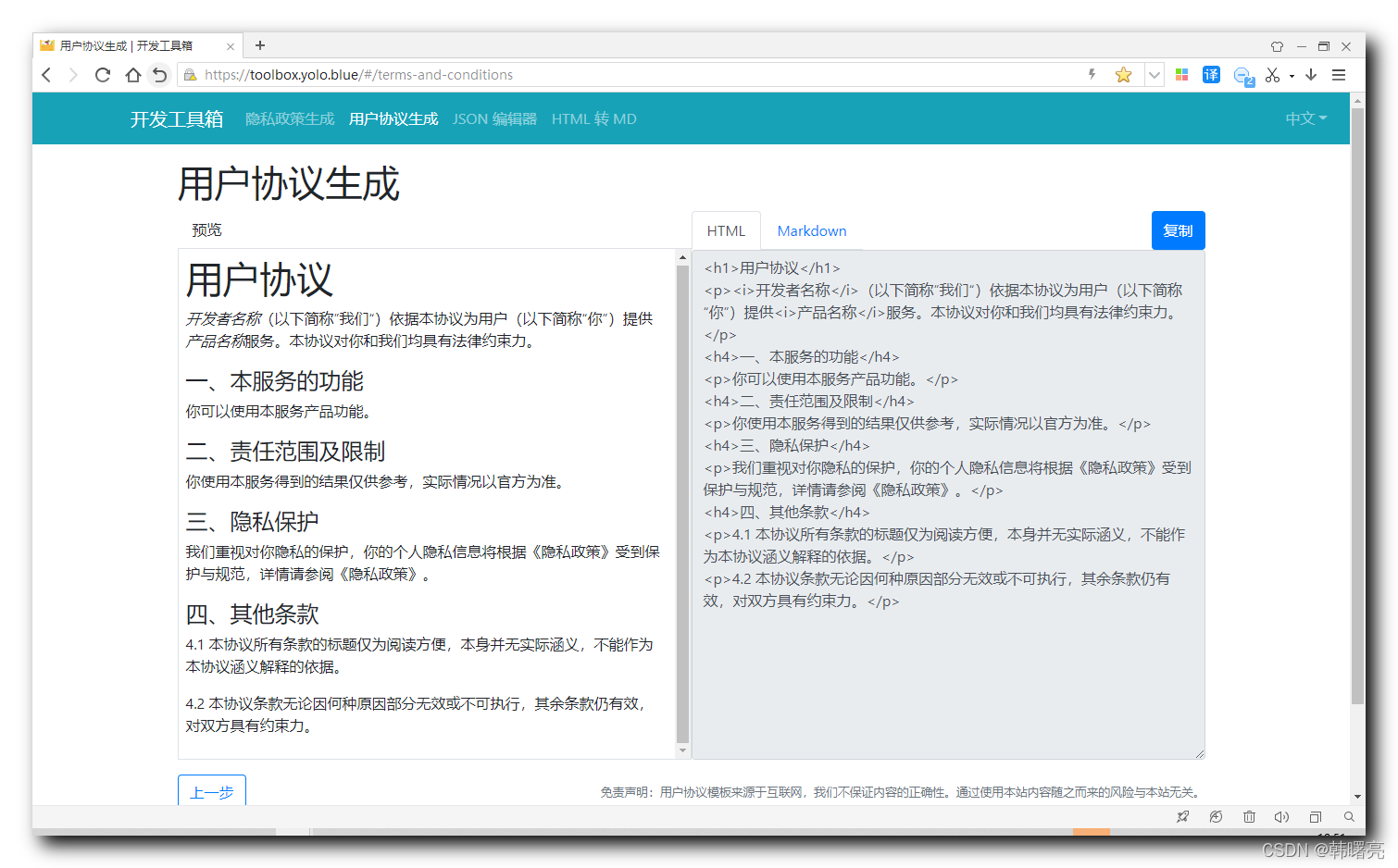Click the blue 复制 copy button
The image size is (1398, 868).
point(1178,230)
